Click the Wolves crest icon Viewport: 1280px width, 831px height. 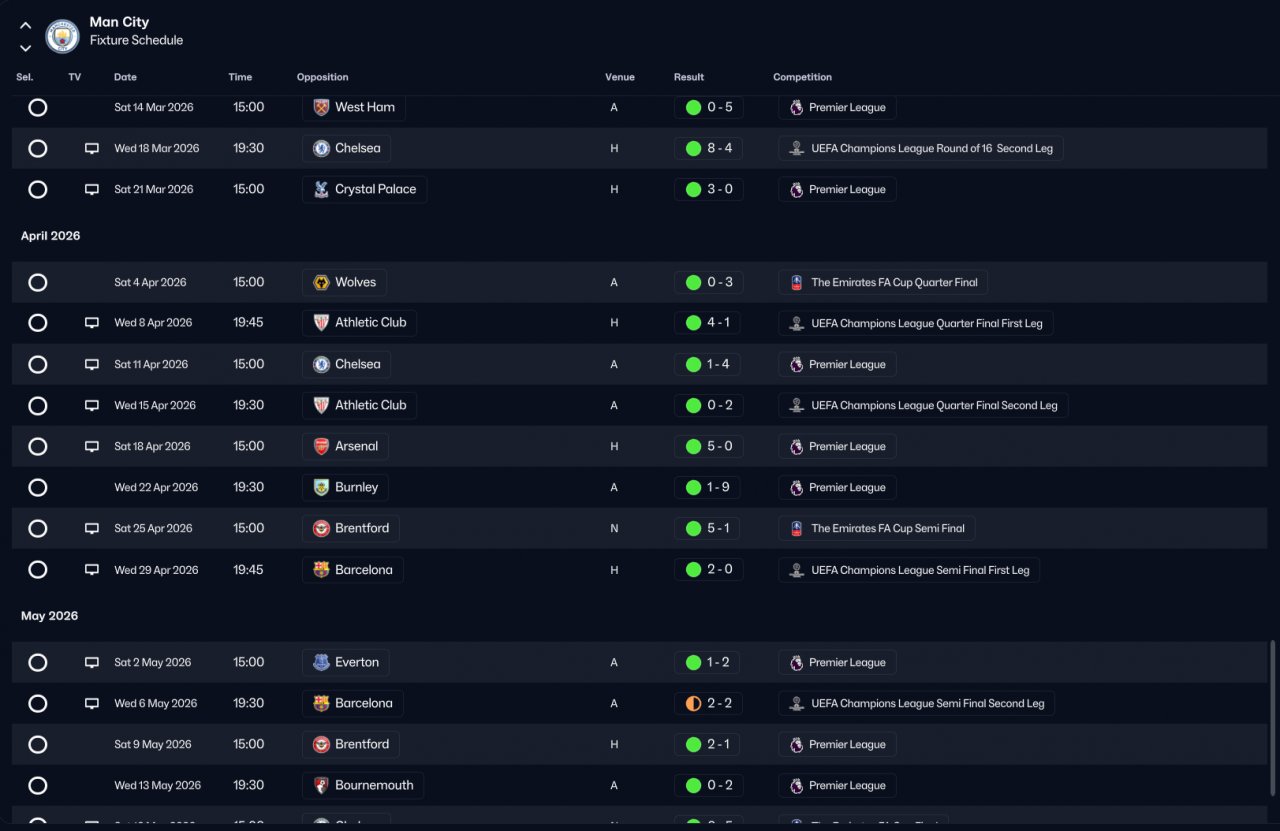pyautogui.click(x=321, y=282)
